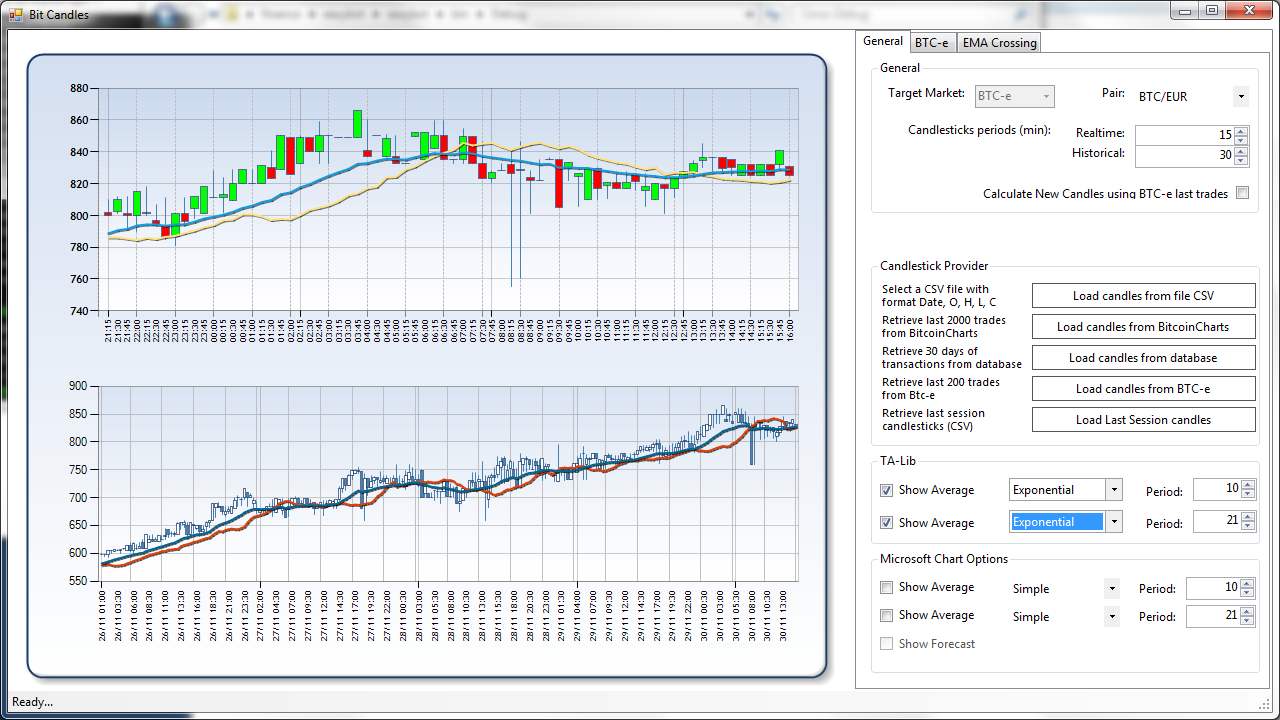Viewport: 1280px width, 720px height.
Task: Click 'Retrieve 30 days of transactions' description
Action: click(x=951, y=357)
